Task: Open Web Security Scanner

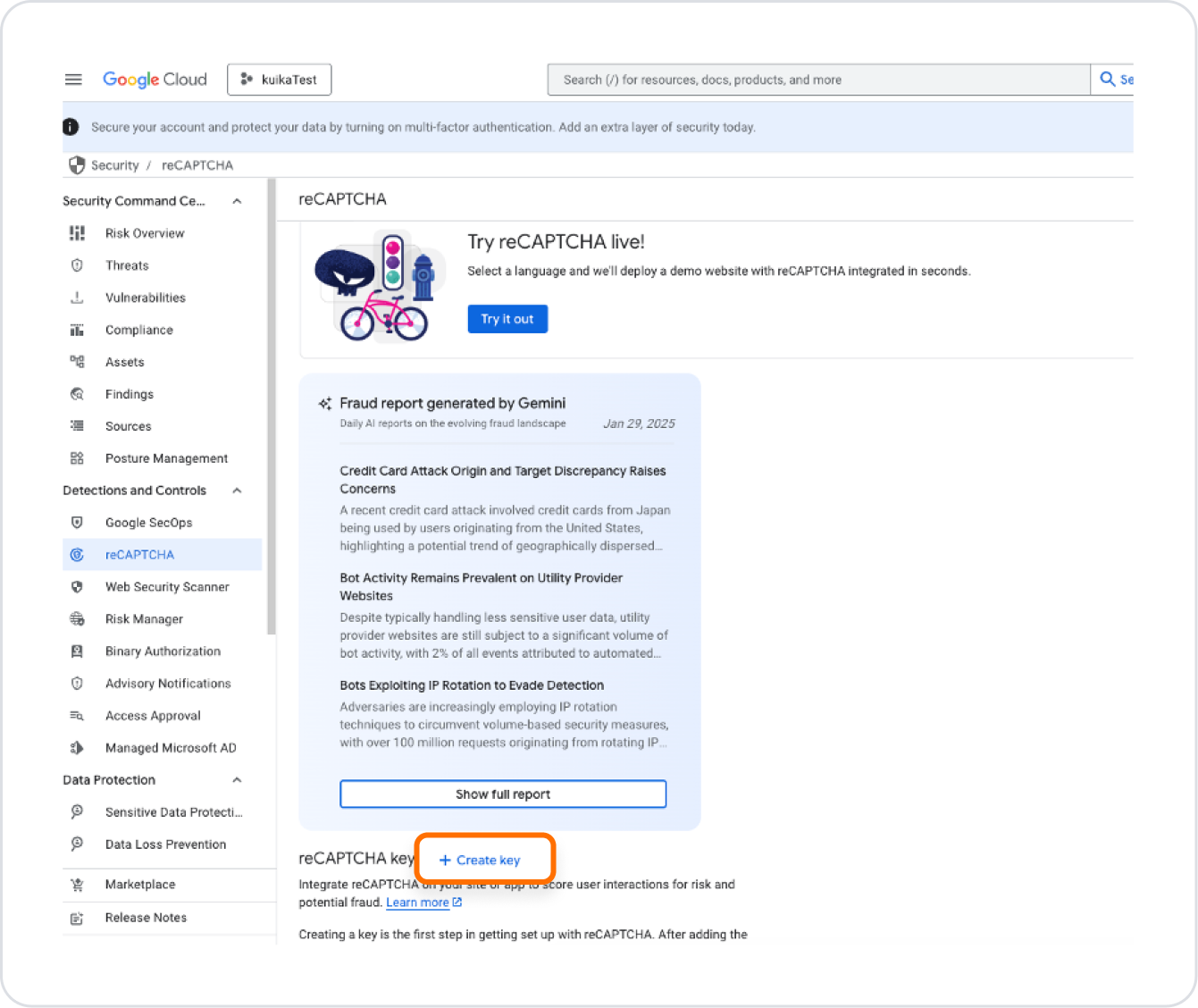Action: tap(167, 587)
